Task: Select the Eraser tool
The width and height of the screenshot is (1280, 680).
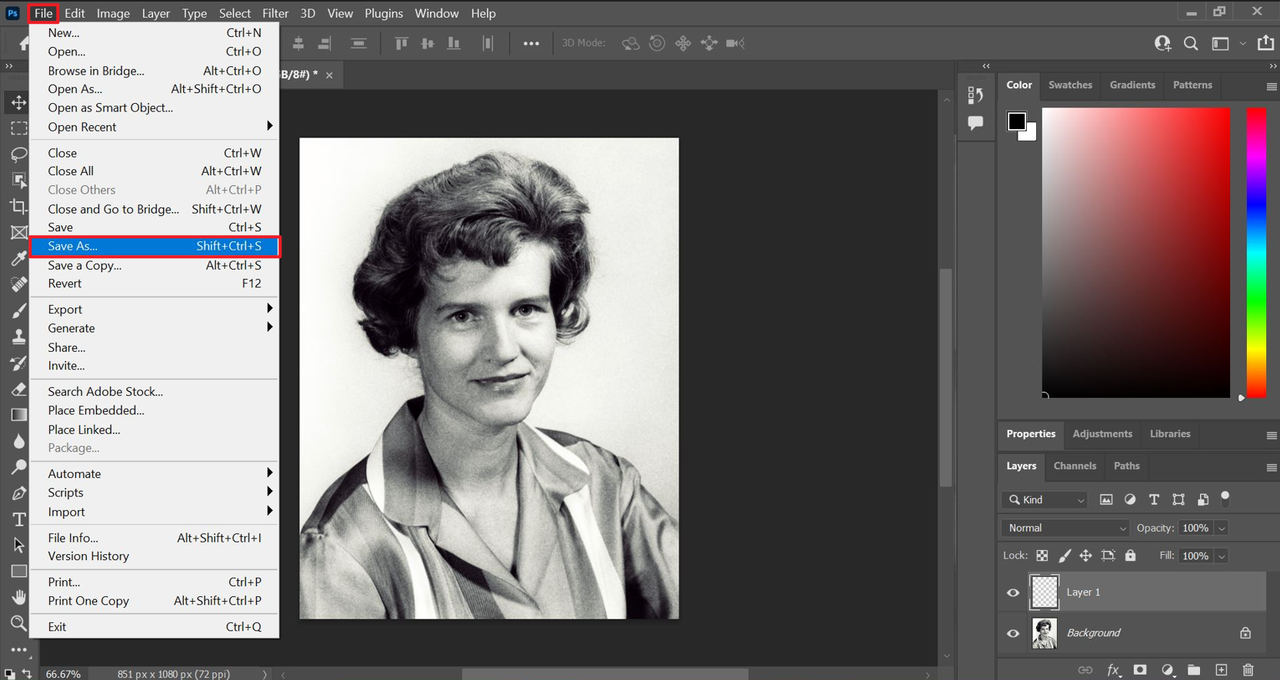Action: (19, 388)
